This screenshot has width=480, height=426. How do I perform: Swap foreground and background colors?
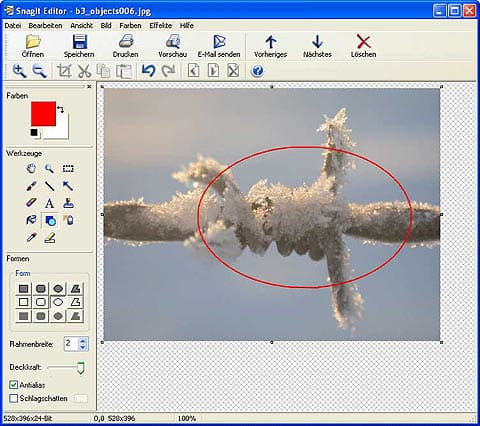tap(61, 109)
